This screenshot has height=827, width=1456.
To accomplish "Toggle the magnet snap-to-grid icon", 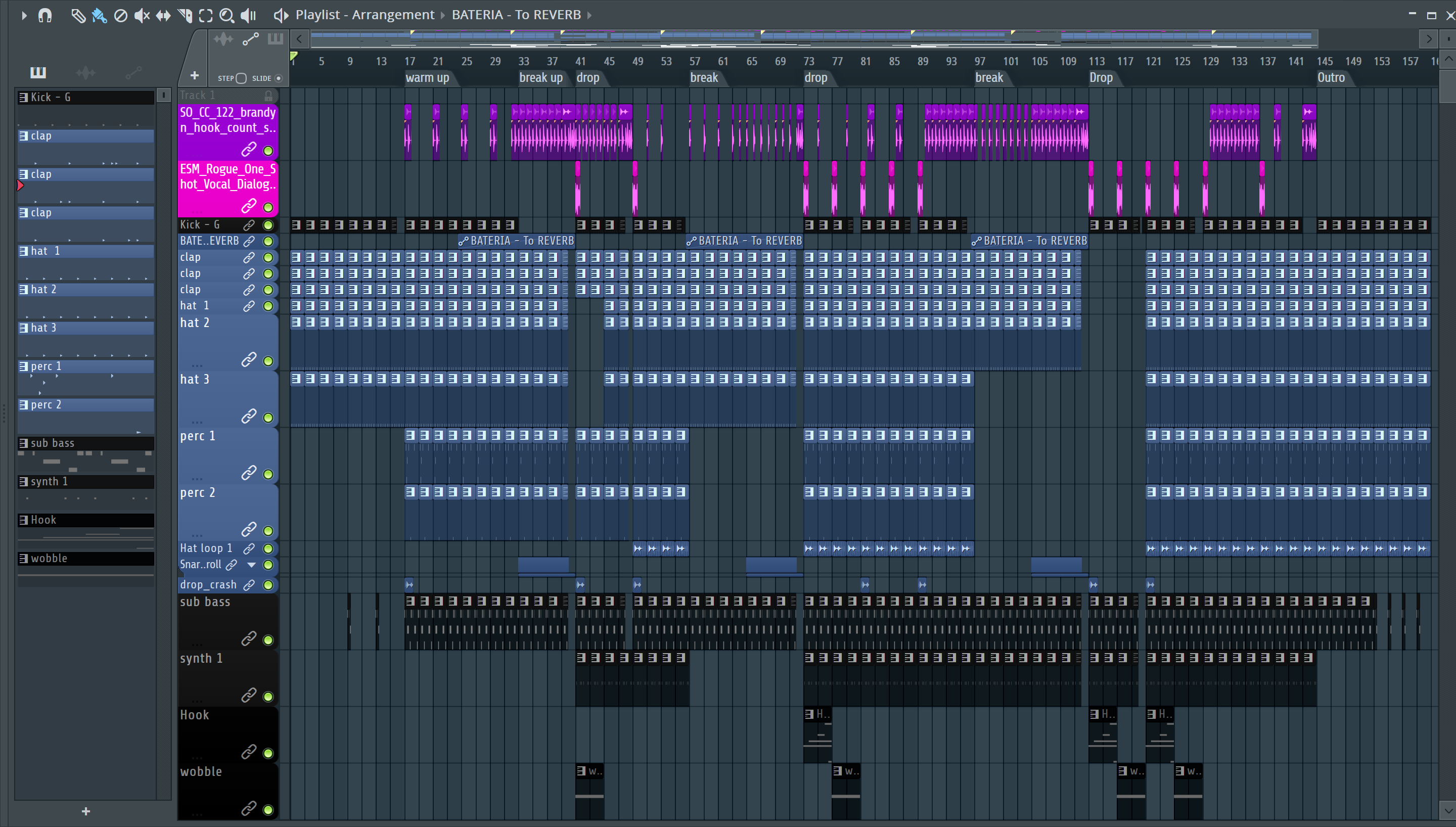I will [45, 15].
